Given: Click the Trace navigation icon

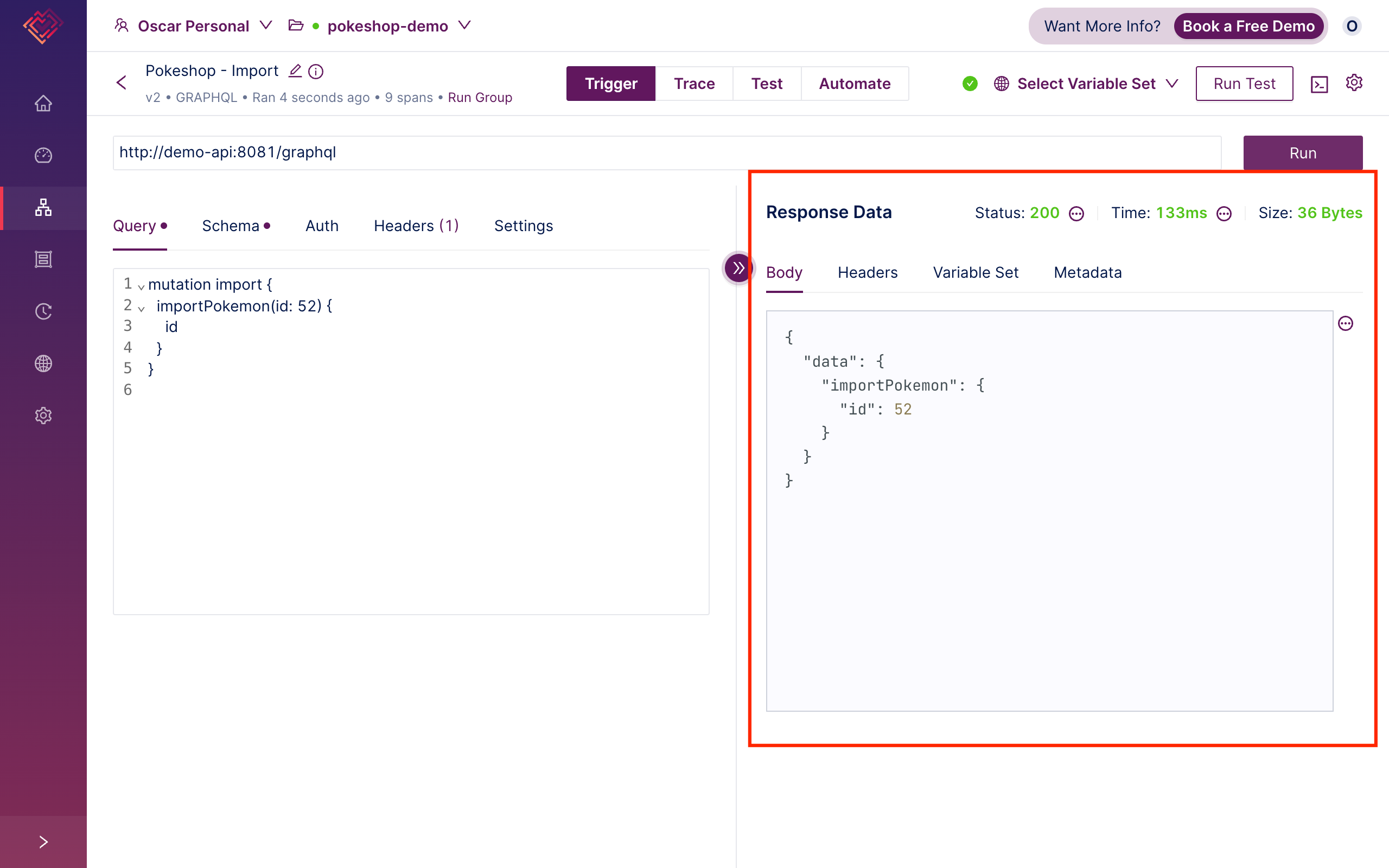Looking at the screenshot, I should point(693,83).
